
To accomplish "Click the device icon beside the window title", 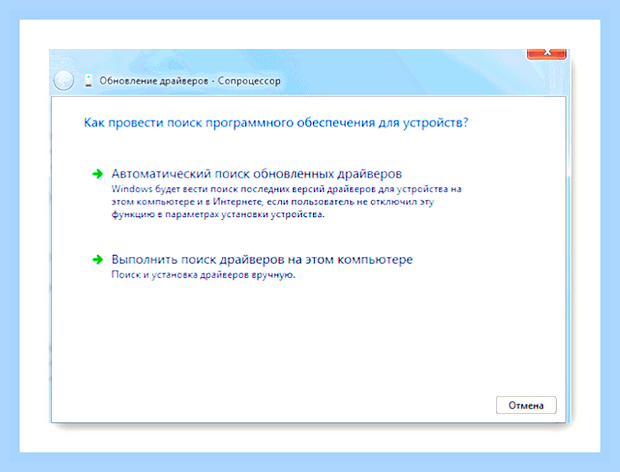I will coord(89,81).
